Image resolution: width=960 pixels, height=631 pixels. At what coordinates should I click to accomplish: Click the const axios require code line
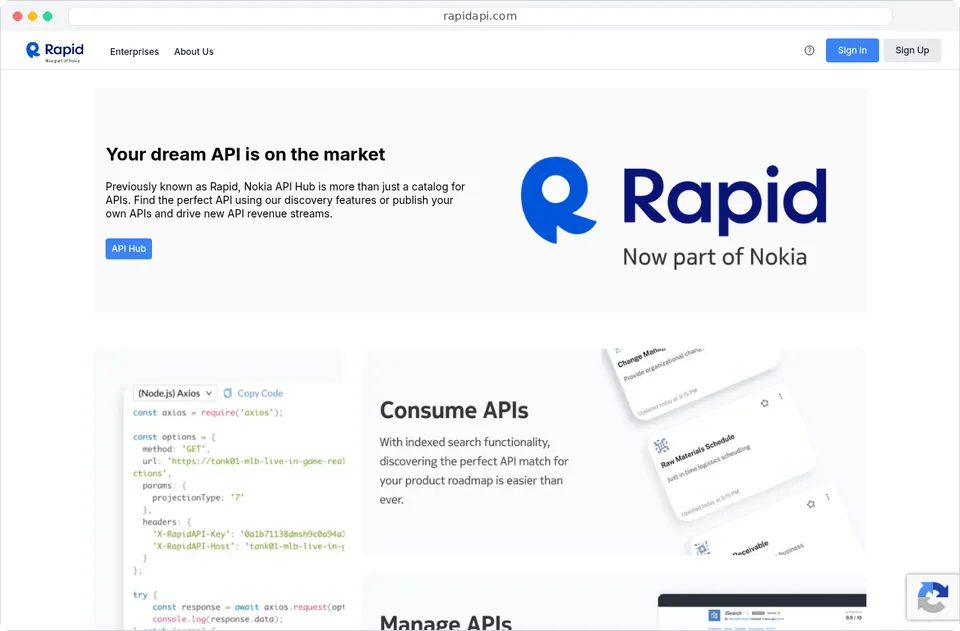pyautogui.click(x=208, y=413)
